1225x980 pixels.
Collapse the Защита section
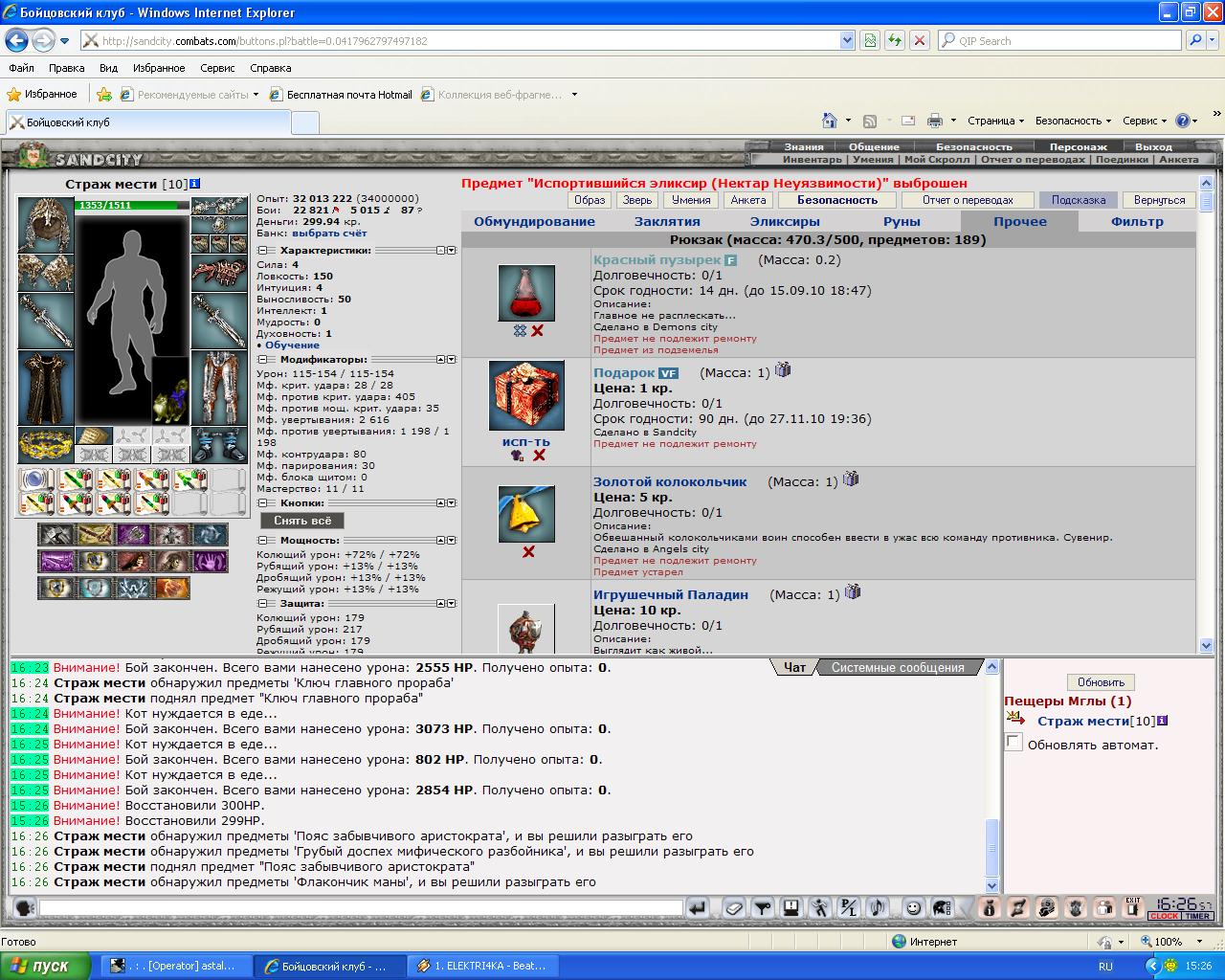pyautogui.click(x=262, y=604)
